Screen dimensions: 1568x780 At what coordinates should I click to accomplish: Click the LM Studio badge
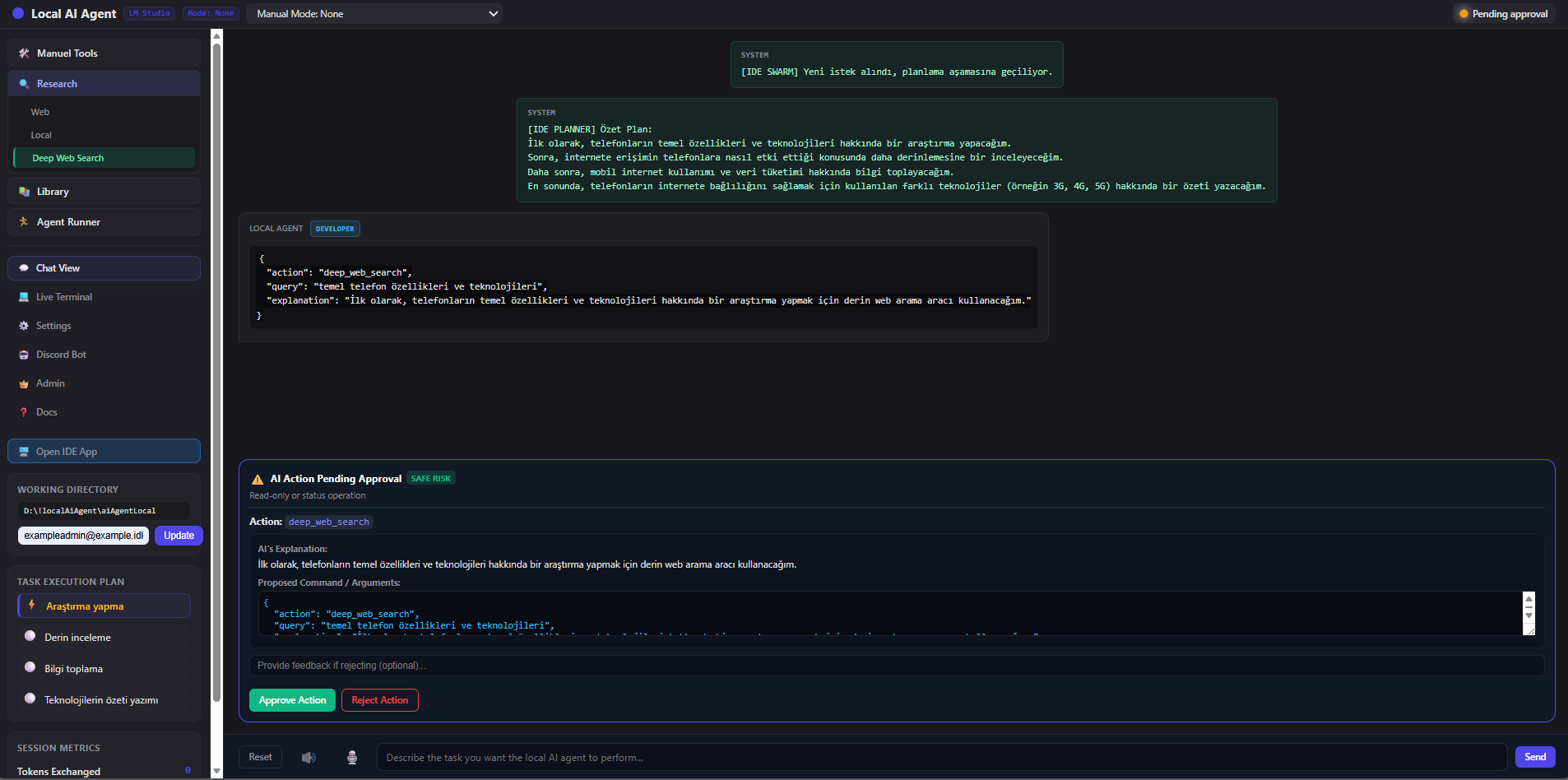(x=150, y=13)
